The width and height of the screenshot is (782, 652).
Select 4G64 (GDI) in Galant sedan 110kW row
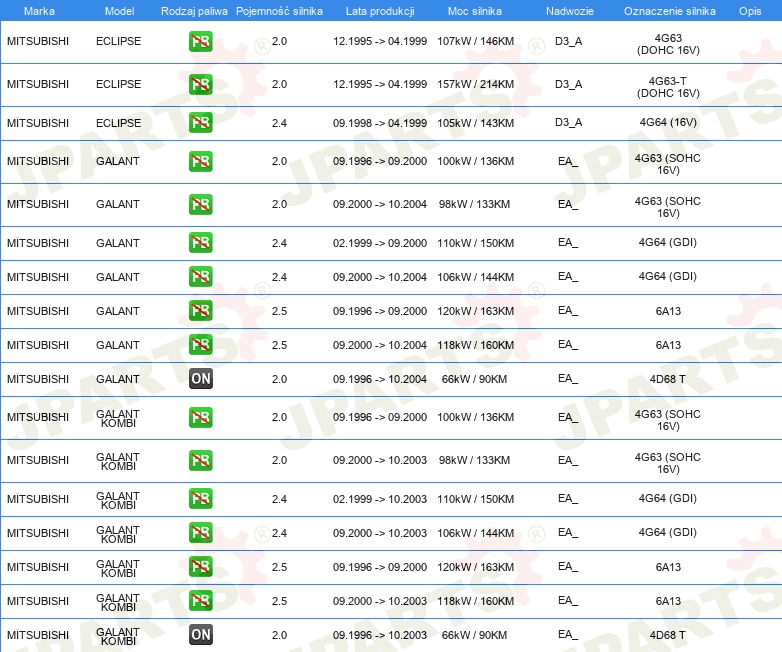(668, 242)
